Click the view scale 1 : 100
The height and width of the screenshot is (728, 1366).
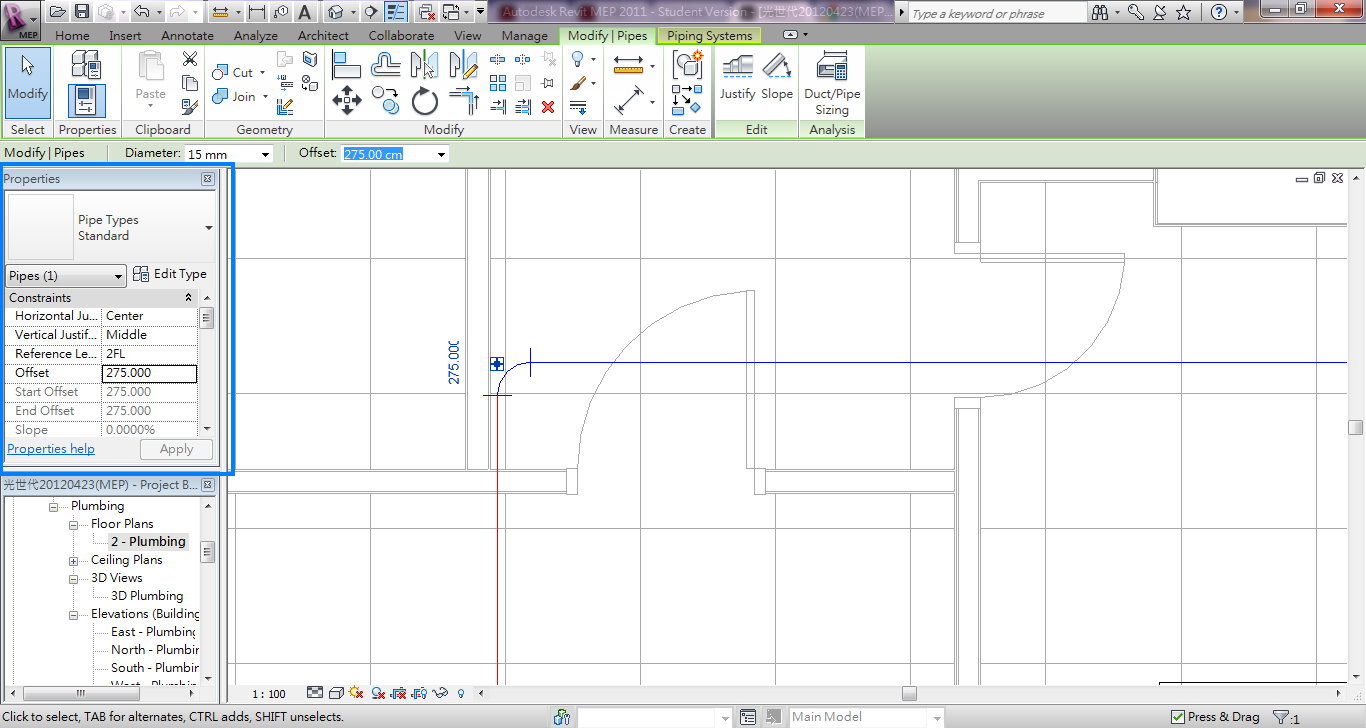(268, 693)
